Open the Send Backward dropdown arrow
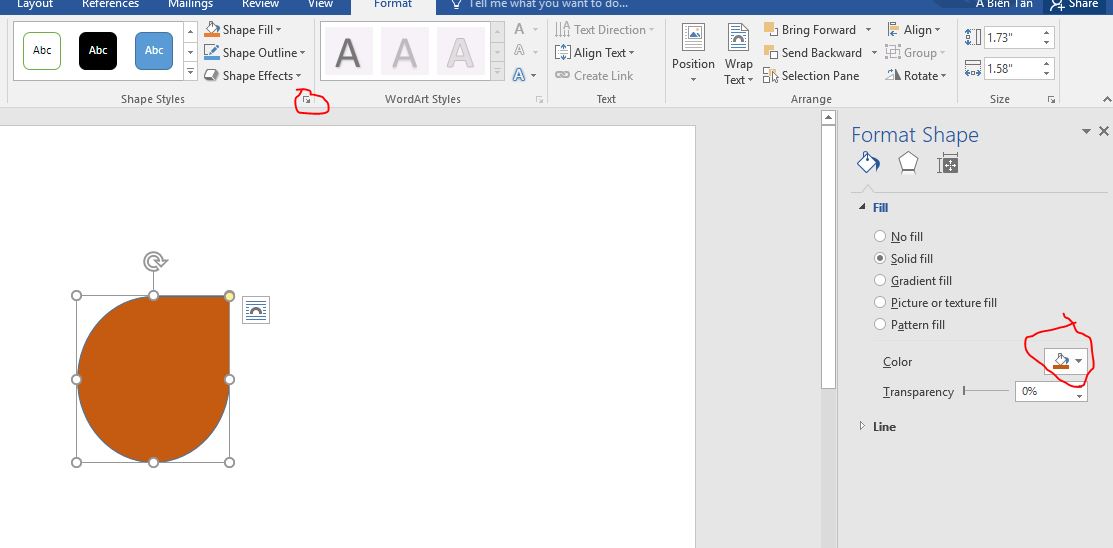The image size is (1113, 548). [873, 53]
